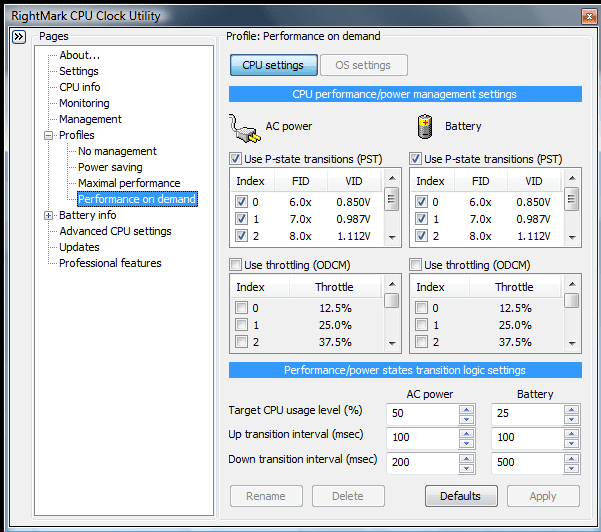Increase AC power target CPU usage level
The height and width of the screenshot is (532, 601).
[x=466, y=410]
